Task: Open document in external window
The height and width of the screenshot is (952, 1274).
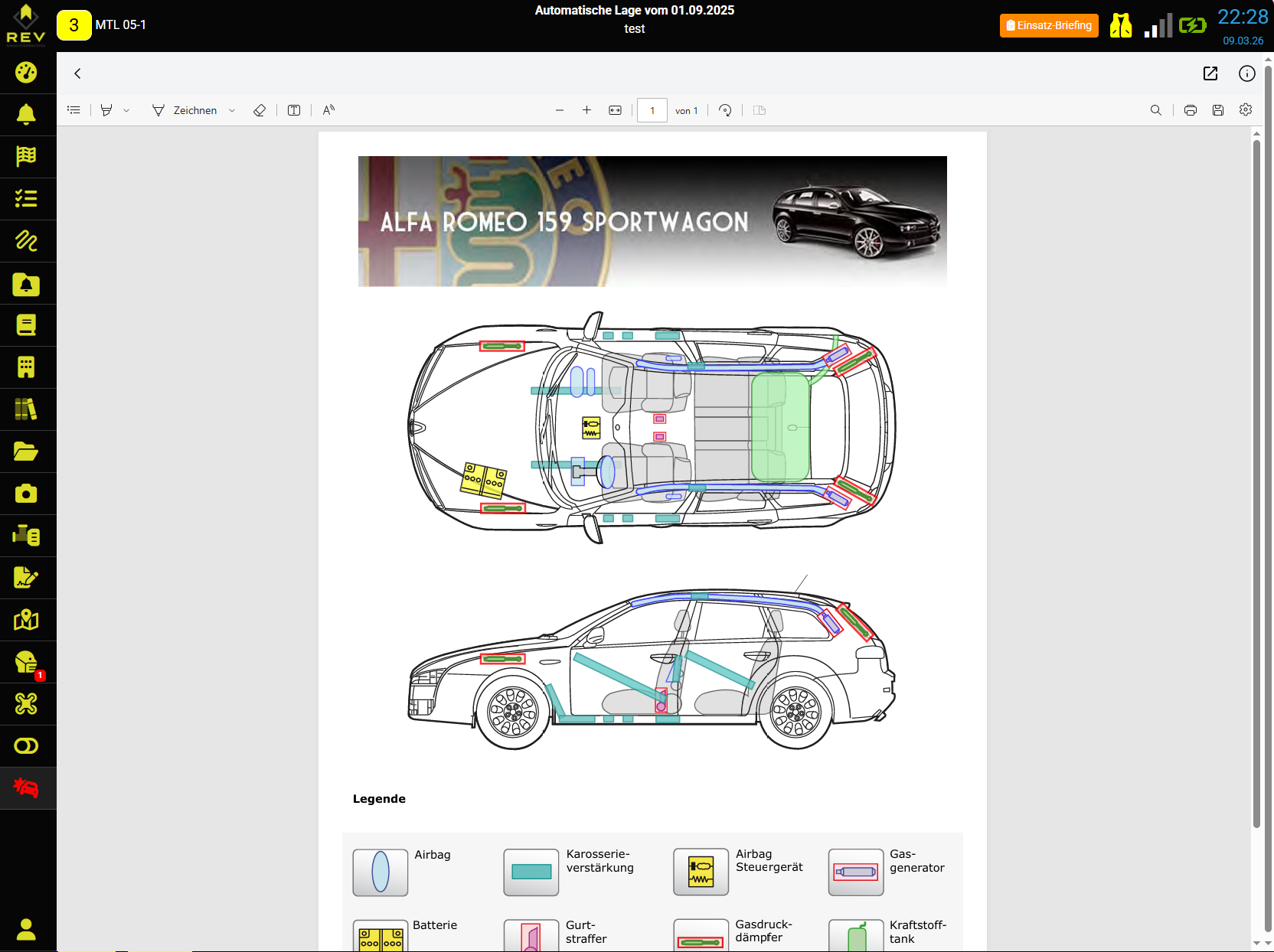Action: (1210, 73)
